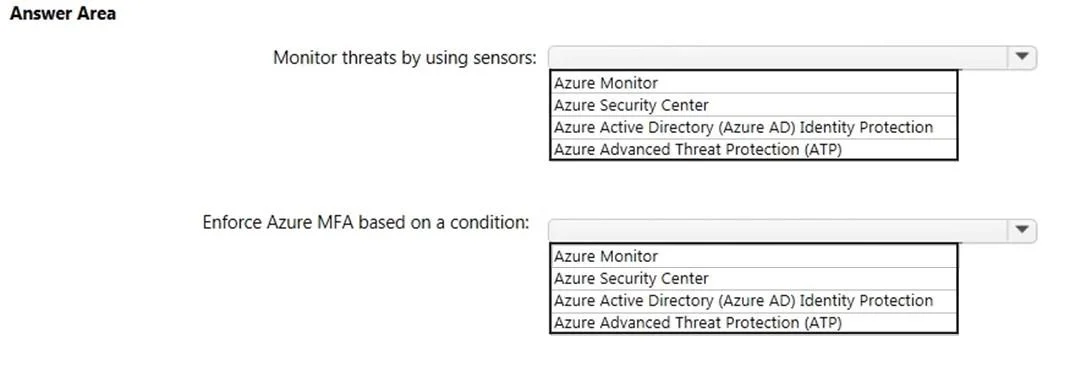
Task: Select Azure Security Center in the MFA list
Action: click(754, 279)
